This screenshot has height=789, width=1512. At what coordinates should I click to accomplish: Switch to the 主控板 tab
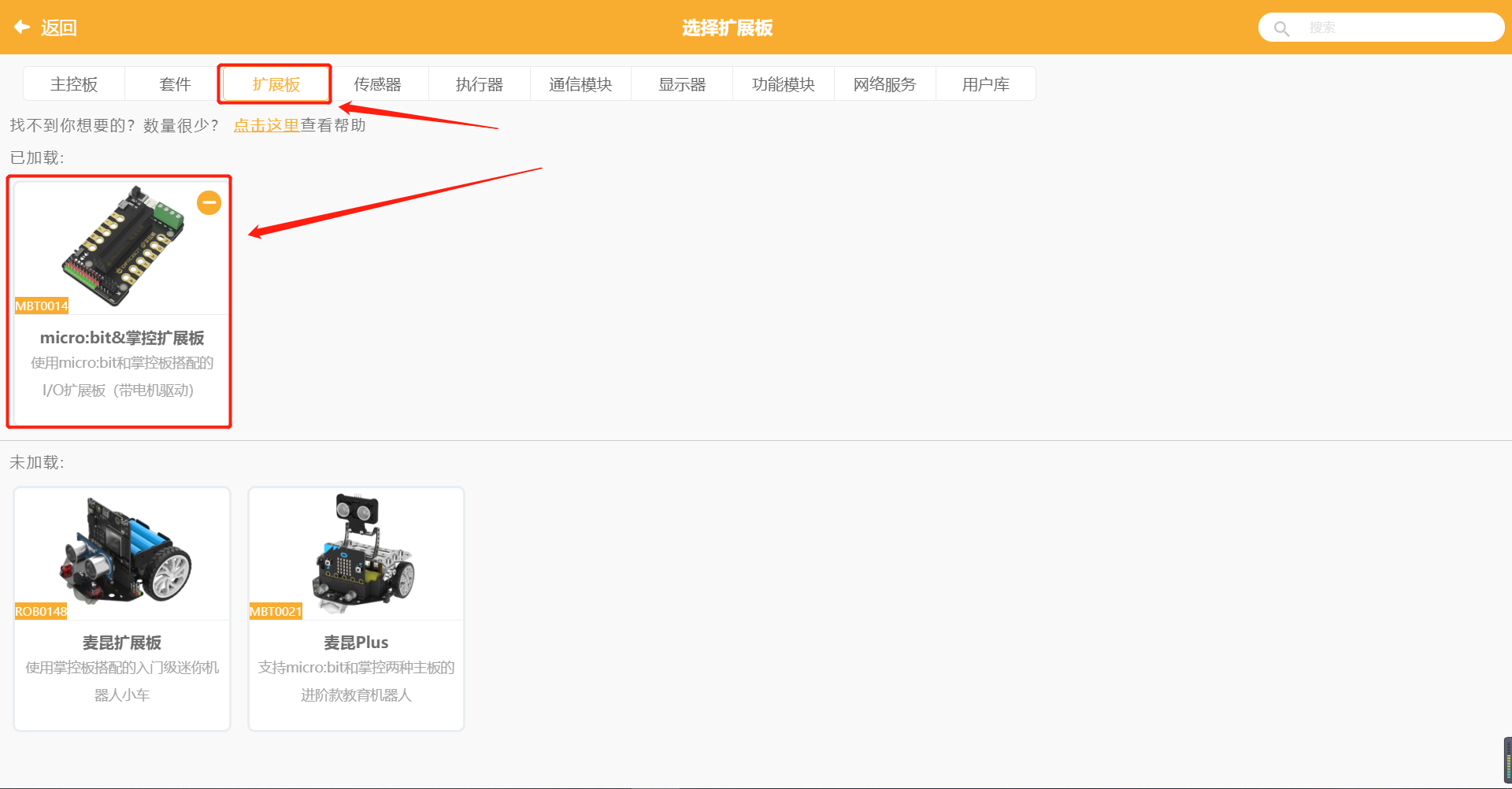[x=74, y=84]
